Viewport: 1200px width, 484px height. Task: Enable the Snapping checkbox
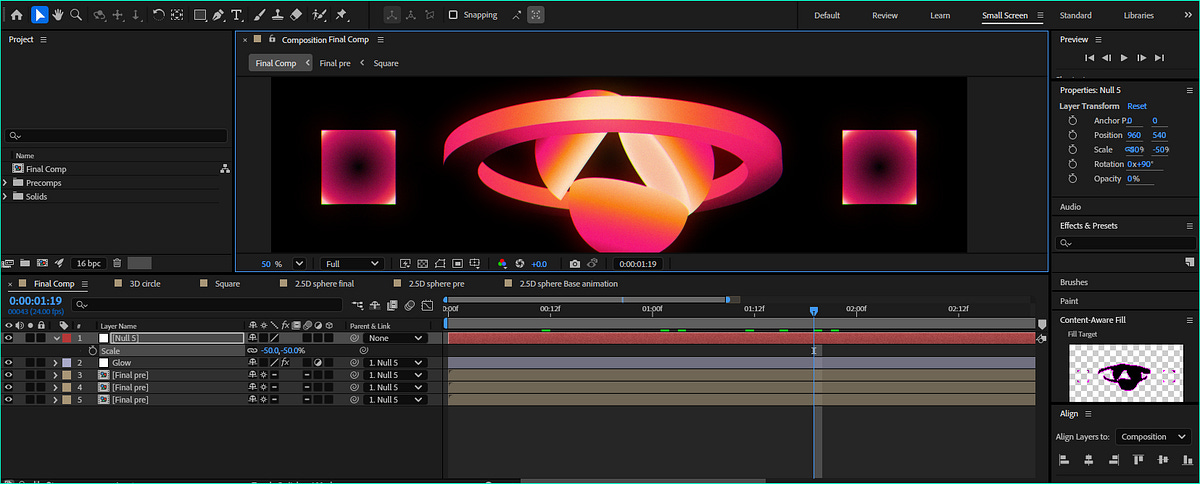[453, 15]
